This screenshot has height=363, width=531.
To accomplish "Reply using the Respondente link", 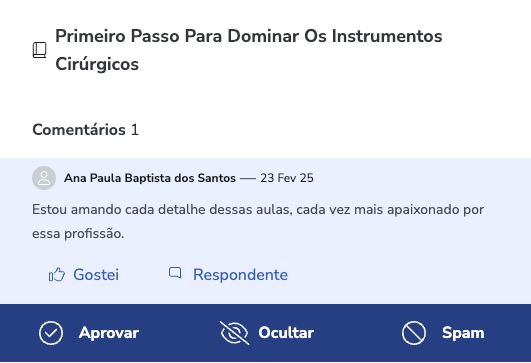I will click(228, 275).
